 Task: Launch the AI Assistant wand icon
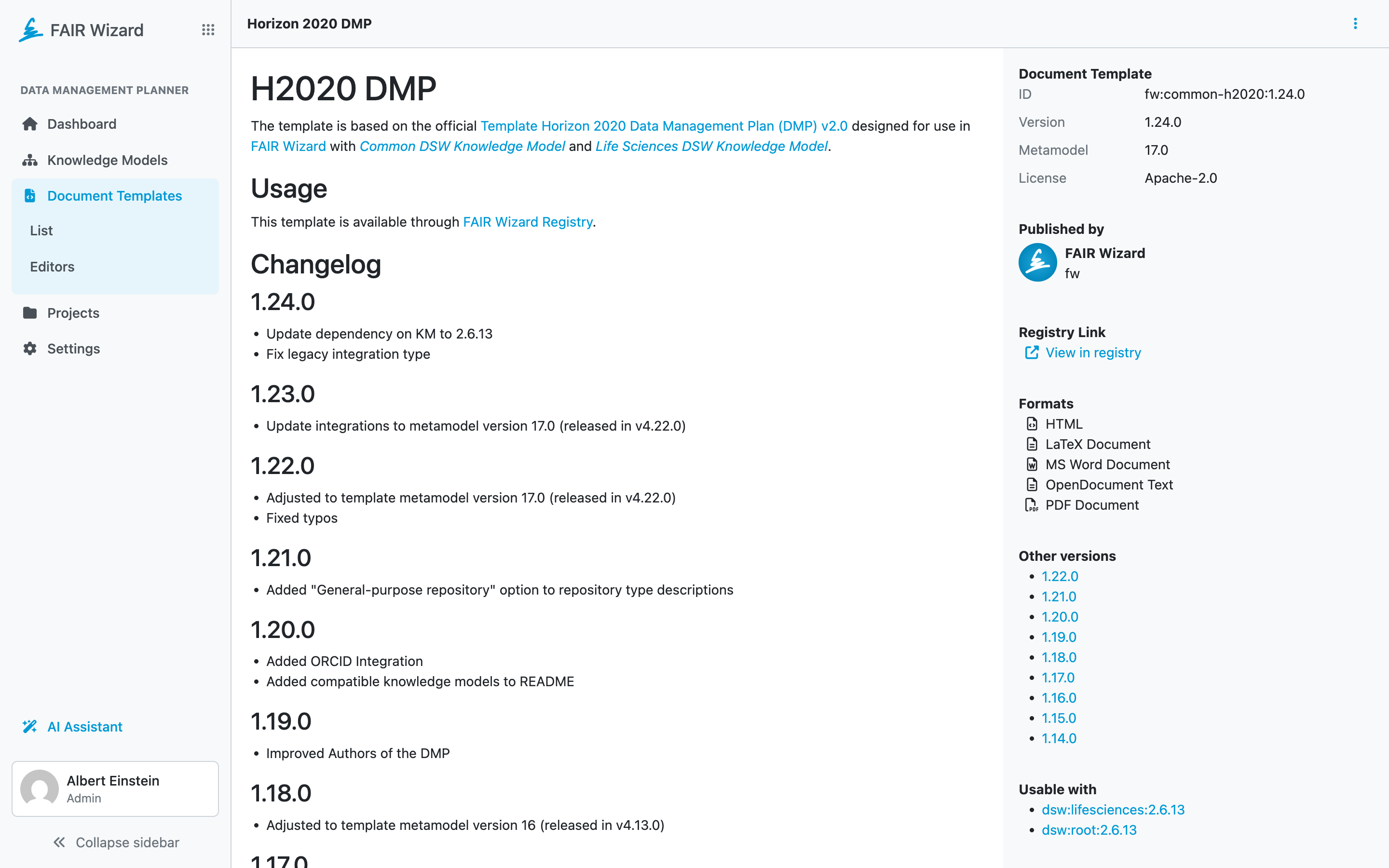[30, 727]
